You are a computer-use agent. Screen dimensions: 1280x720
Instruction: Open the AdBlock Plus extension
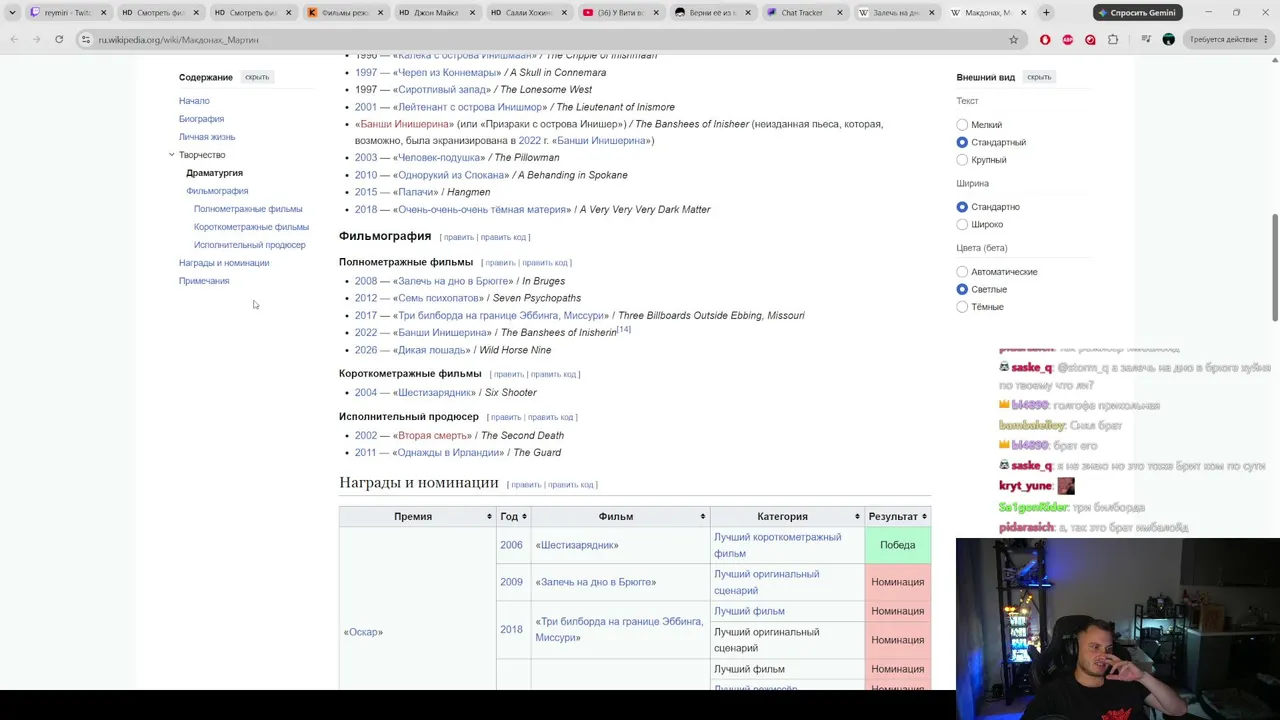1068,40
